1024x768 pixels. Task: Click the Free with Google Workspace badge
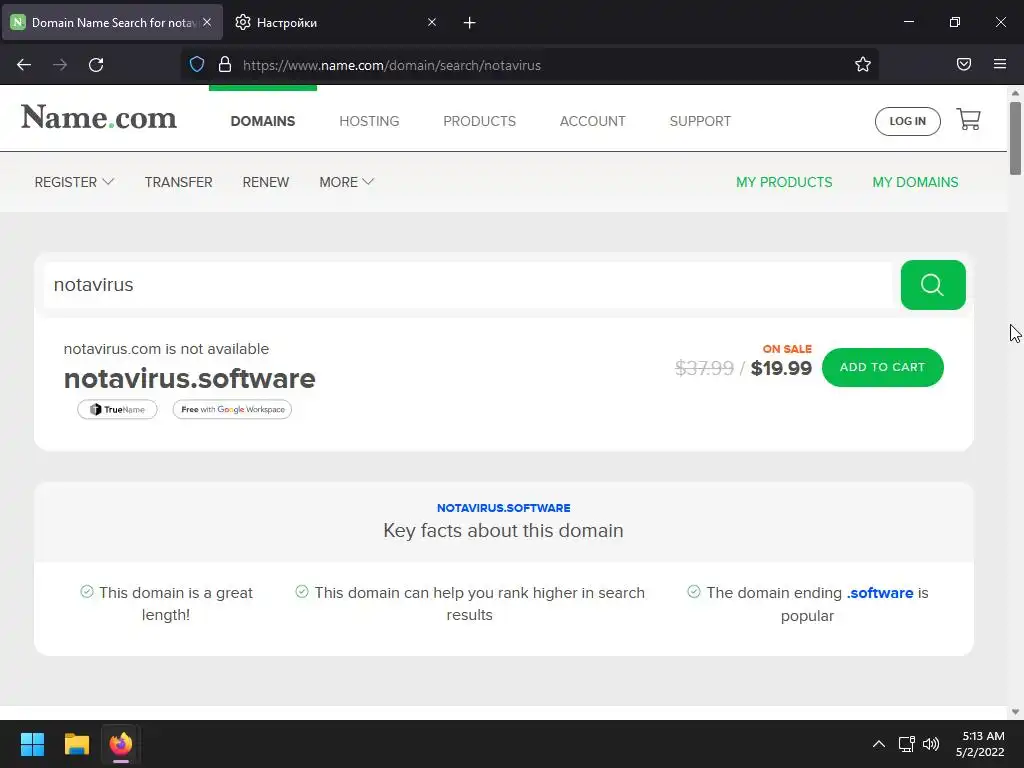coord(232,409)
